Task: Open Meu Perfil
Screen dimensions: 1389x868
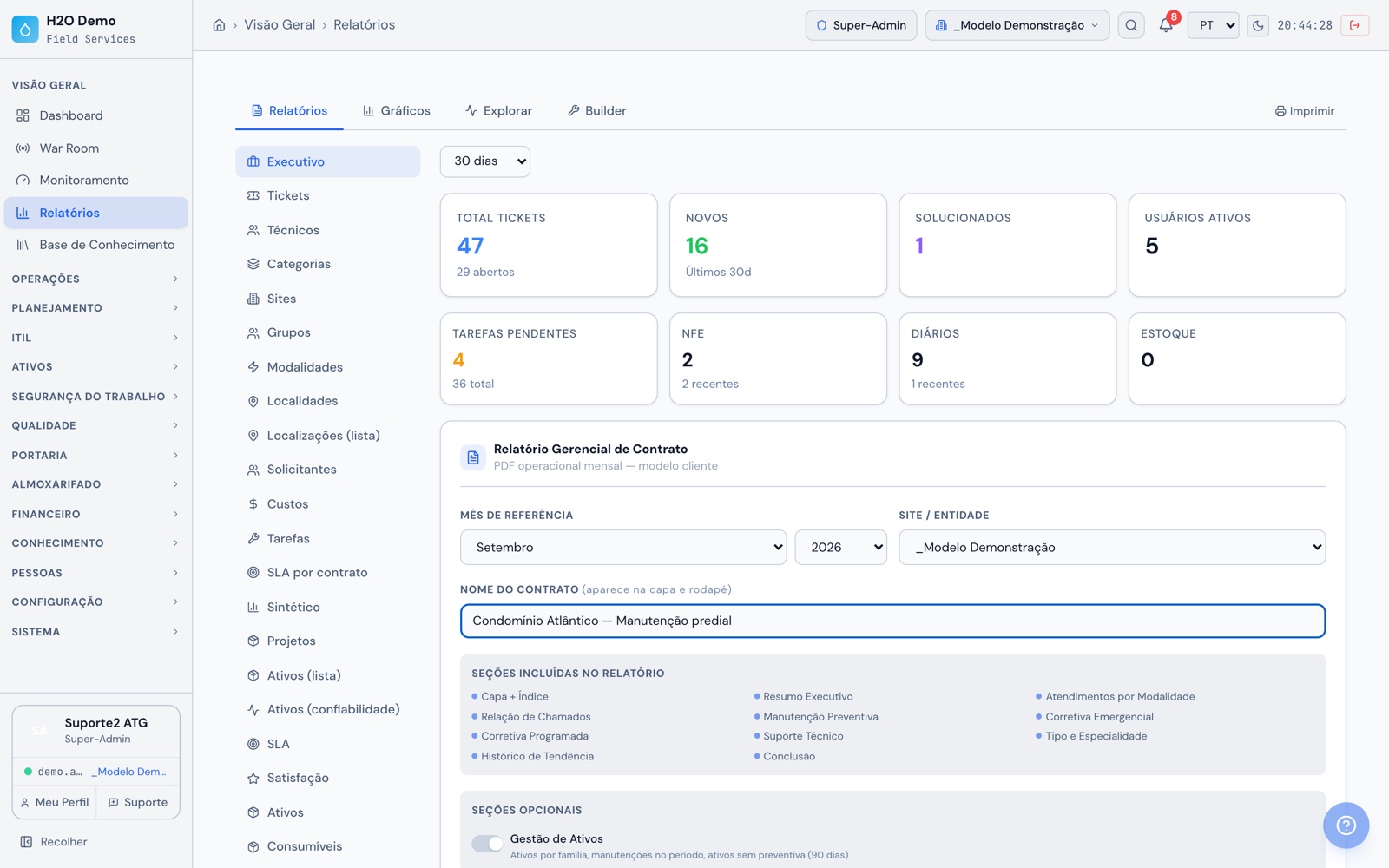Action: pyautogui.click(x=55, y=803)
